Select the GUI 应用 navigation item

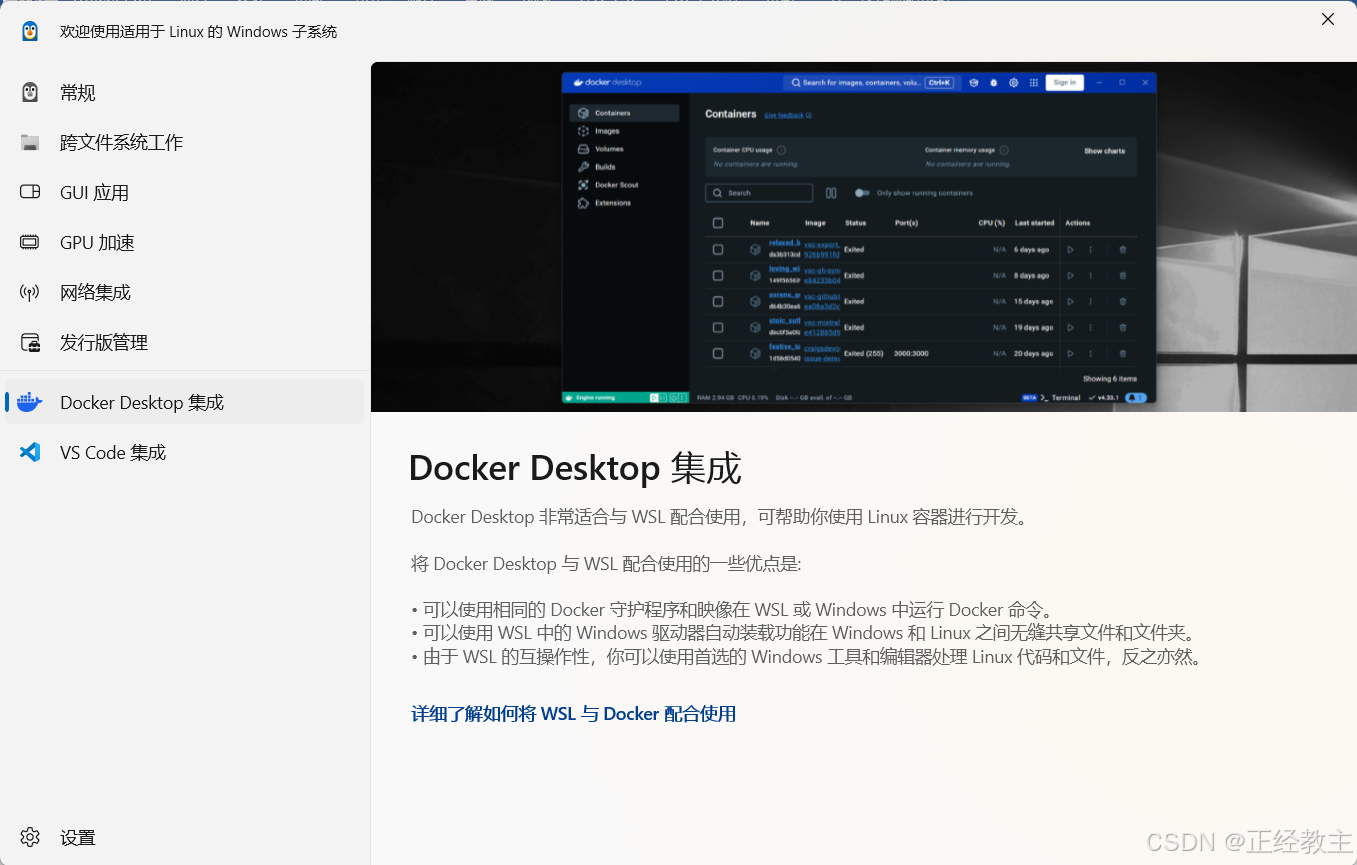pyautogui.click(x=94, y=192)
